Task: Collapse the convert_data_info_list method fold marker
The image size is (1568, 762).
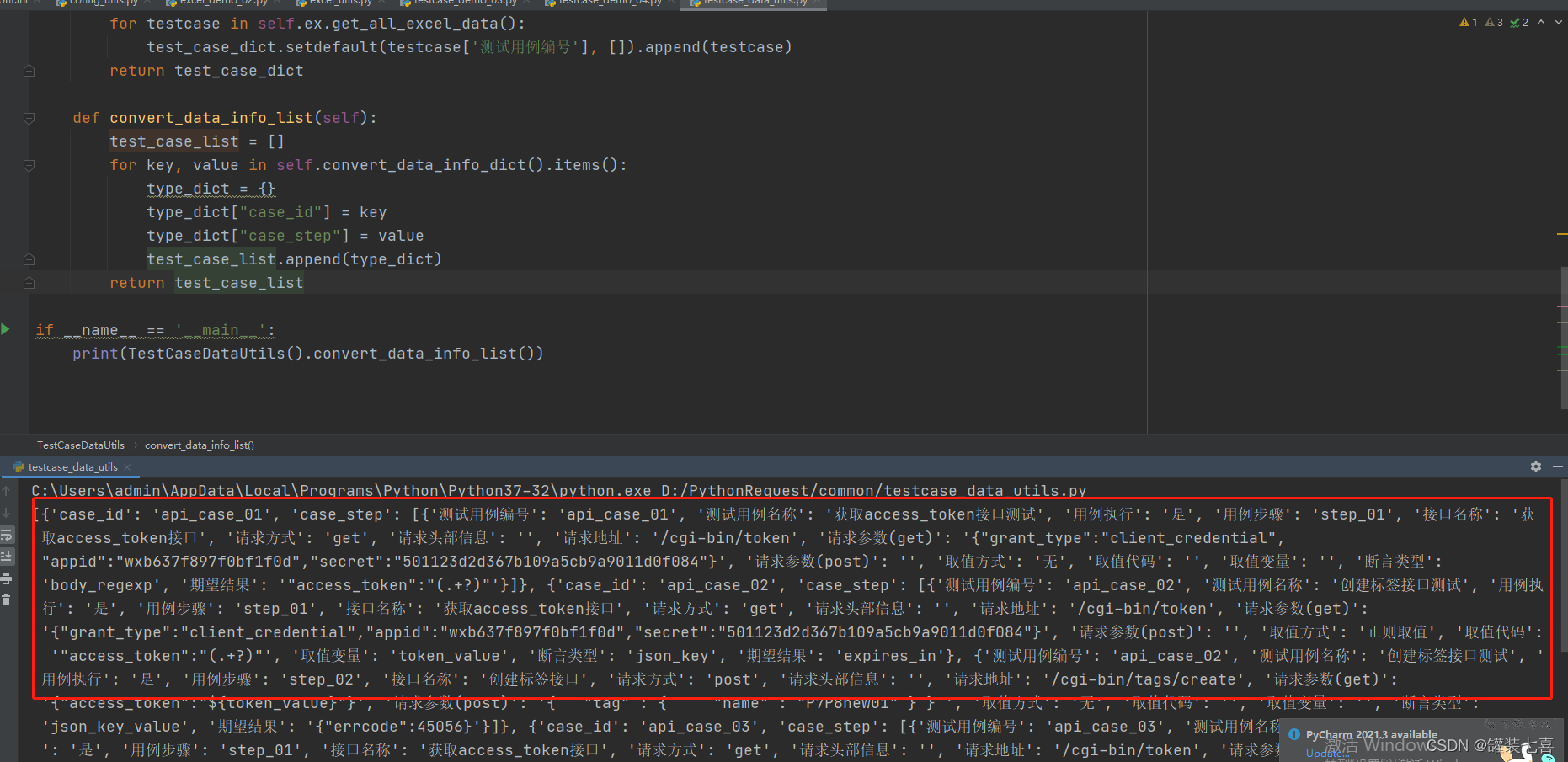Action: point(29,118)
